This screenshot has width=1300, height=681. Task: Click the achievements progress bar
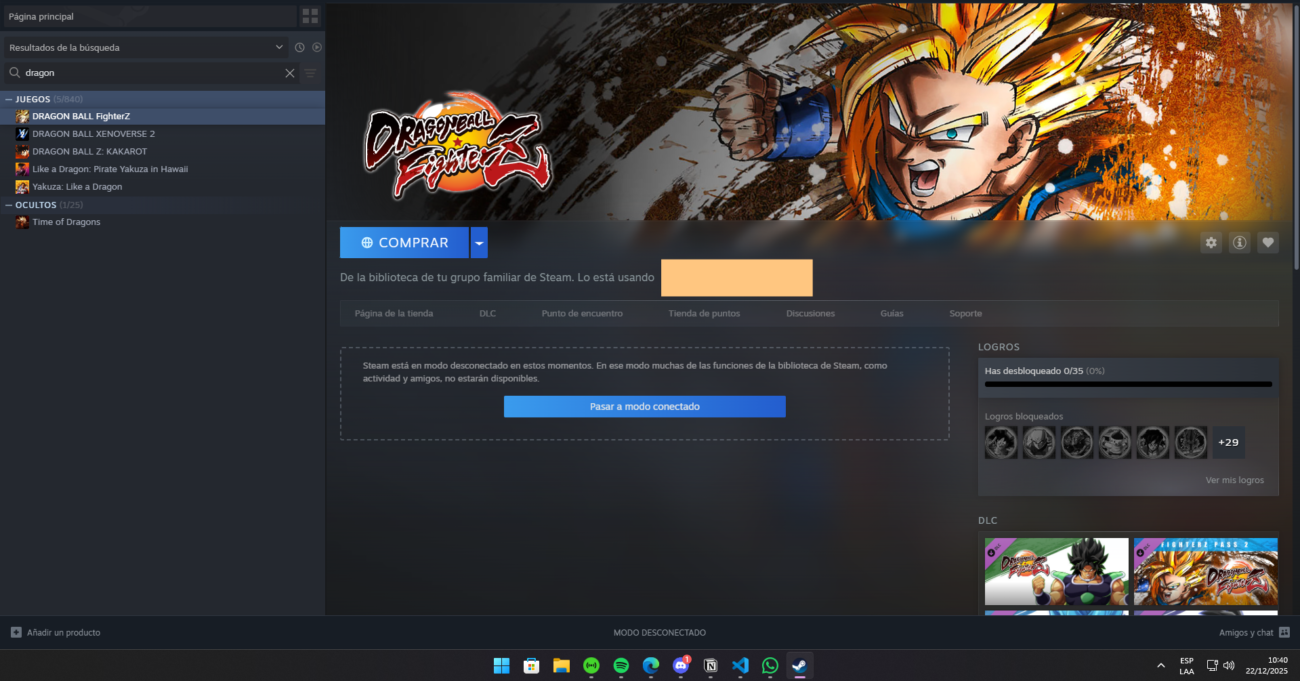[1128, 384]
